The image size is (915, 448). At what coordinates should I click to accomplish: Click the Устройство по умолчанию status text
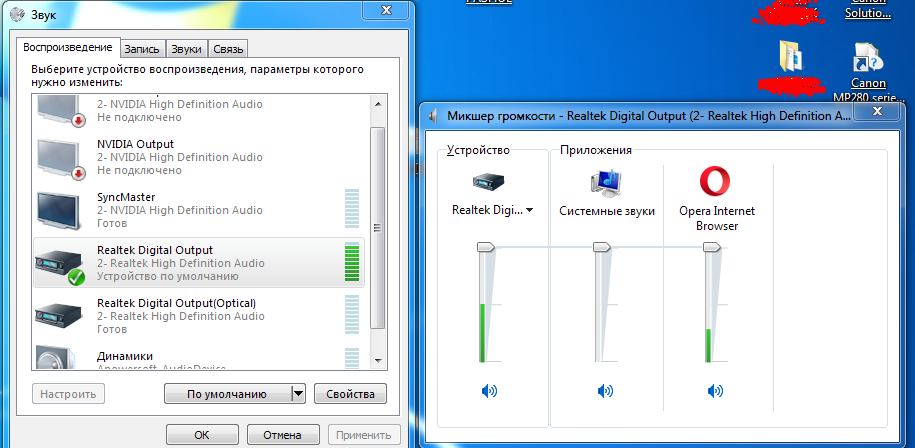coord(167,276)
